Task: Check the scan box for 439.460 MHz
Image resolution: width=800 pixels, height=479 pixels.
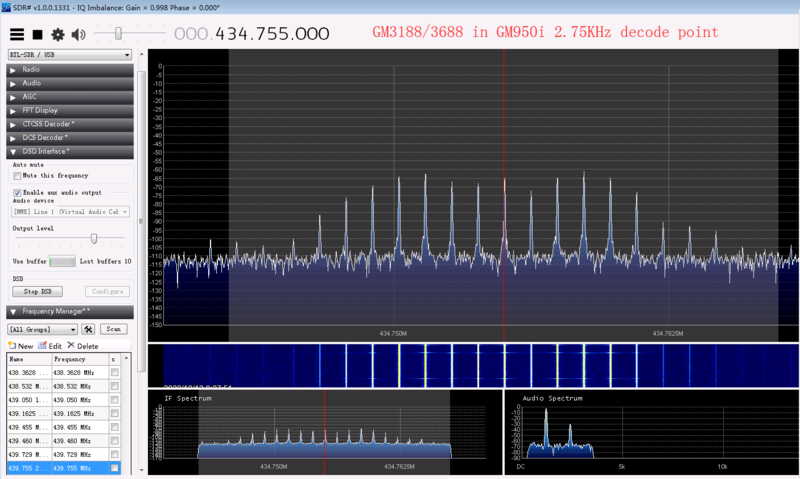Action: (x=115, y=441)
